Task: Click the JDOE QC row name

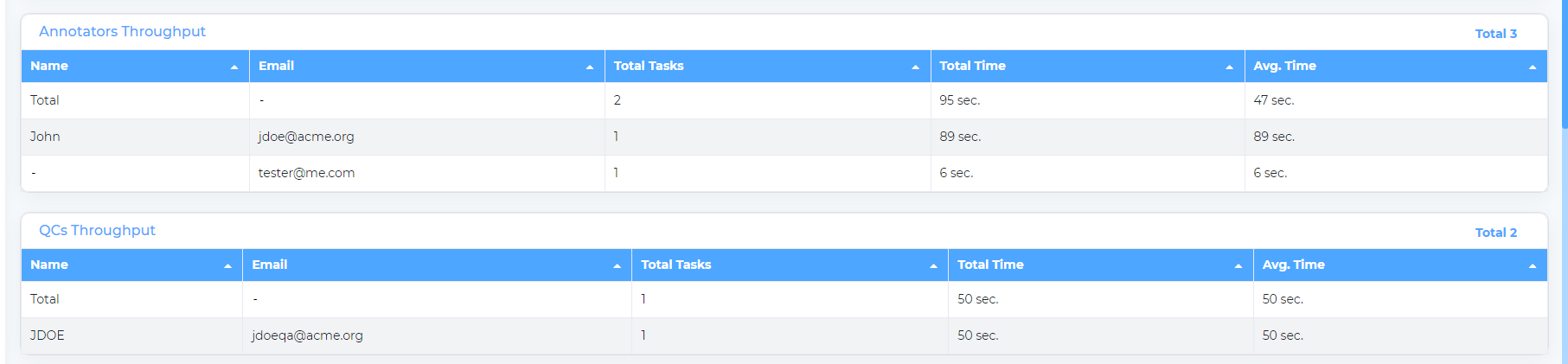Action: 48,335
